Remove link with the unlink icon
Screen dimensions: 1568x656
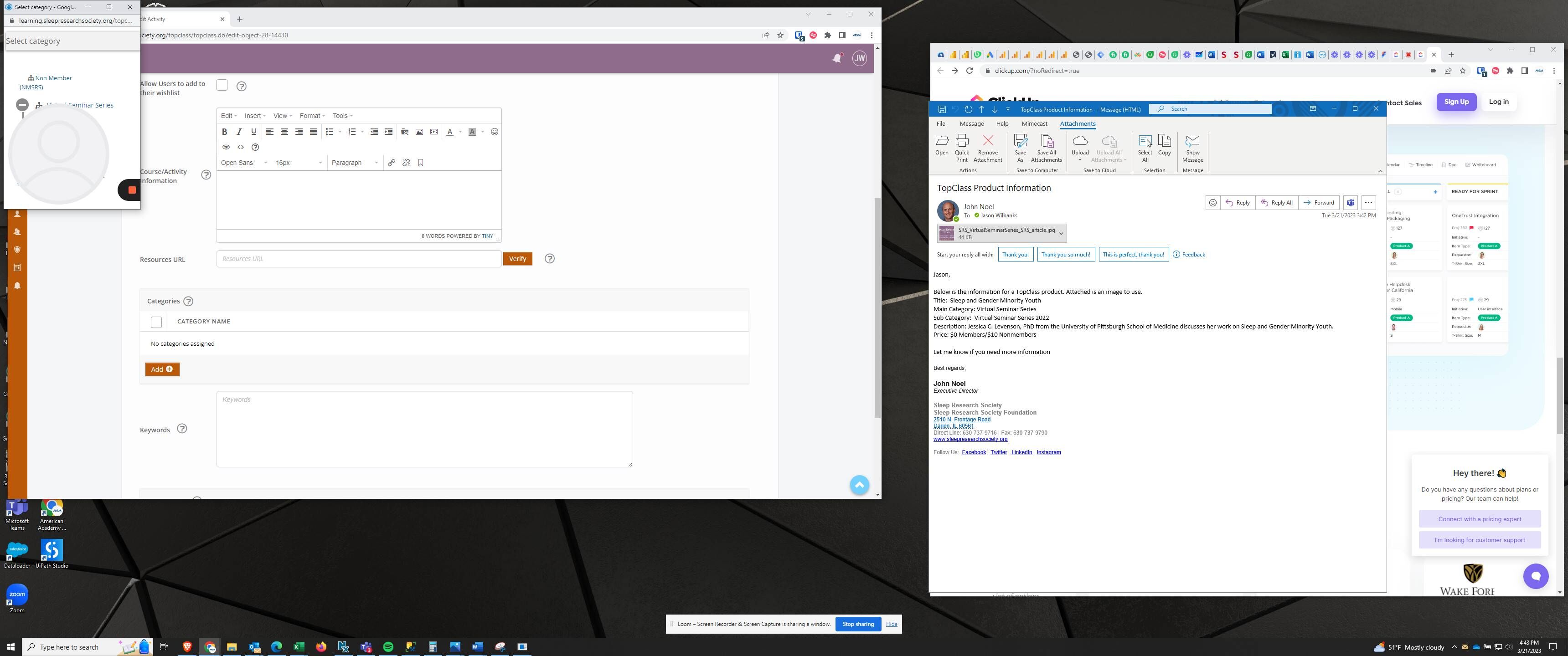406,163
